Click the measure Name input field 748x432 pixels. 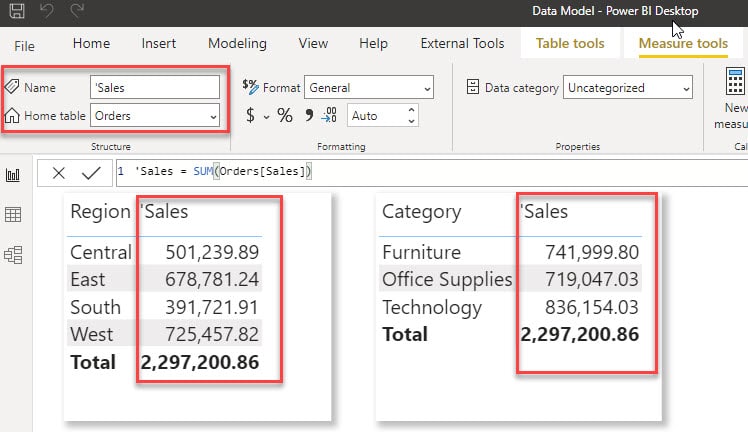(x=155, y=87)
